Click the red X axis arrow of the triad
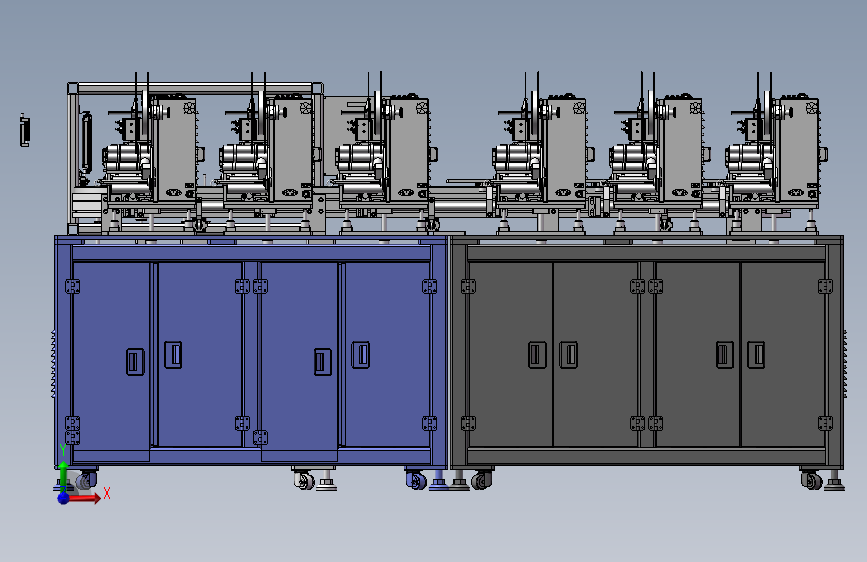Viewport: 867px width, 562px height. tap(85, 498)
